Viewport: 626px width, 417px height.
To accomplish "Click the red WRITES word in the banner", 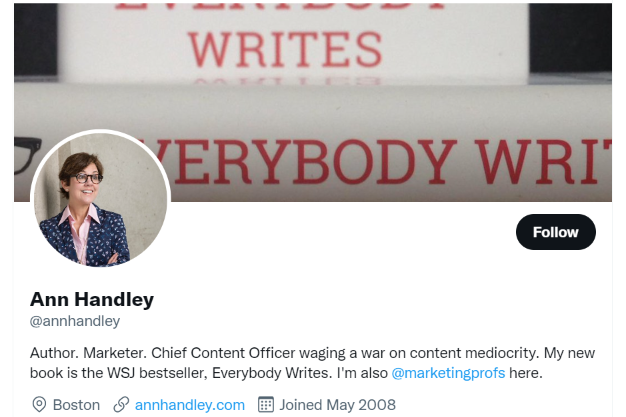I will (285, 50).
